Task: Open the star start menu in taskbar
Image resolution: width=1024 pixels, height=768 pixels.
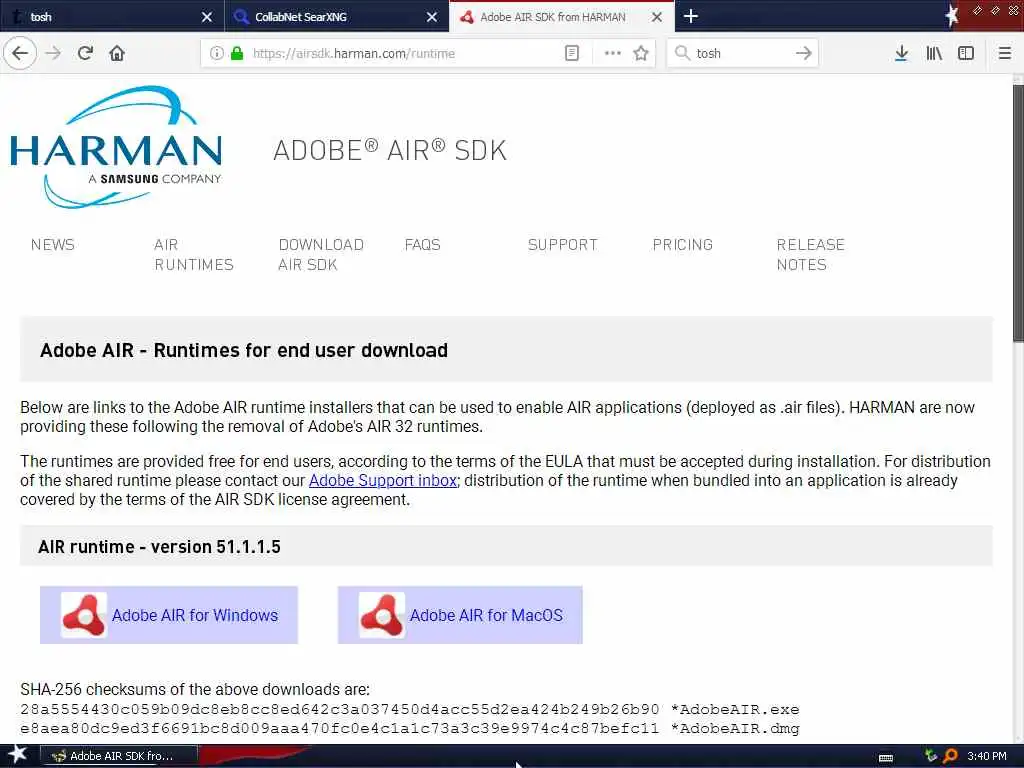Action: click(18, 756)
